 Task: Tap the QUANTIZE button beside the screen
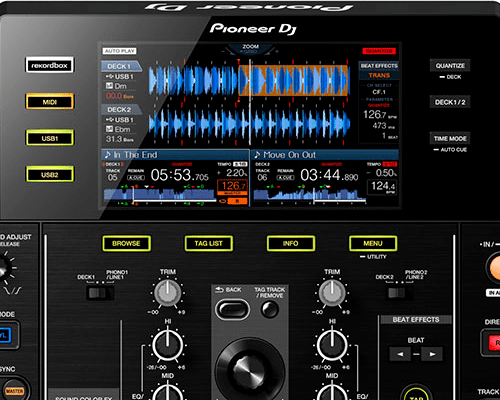[x=450, y=65]
